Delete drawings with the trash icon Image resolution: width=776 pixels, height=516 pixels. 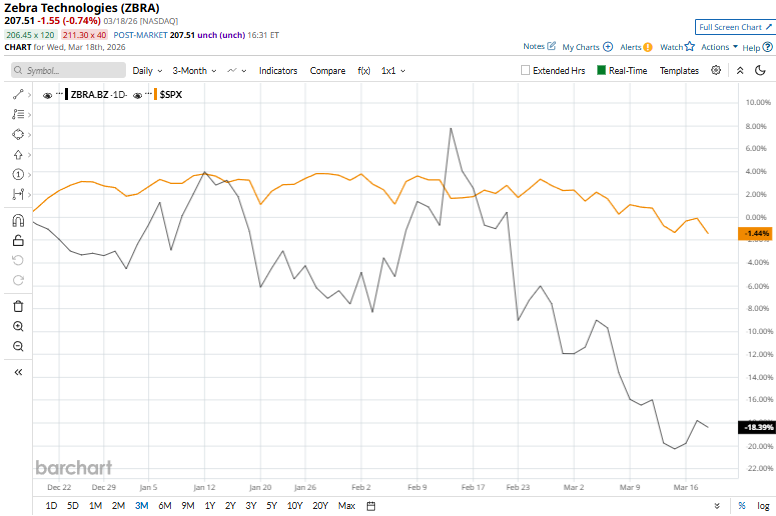click(x=18, y=306)
